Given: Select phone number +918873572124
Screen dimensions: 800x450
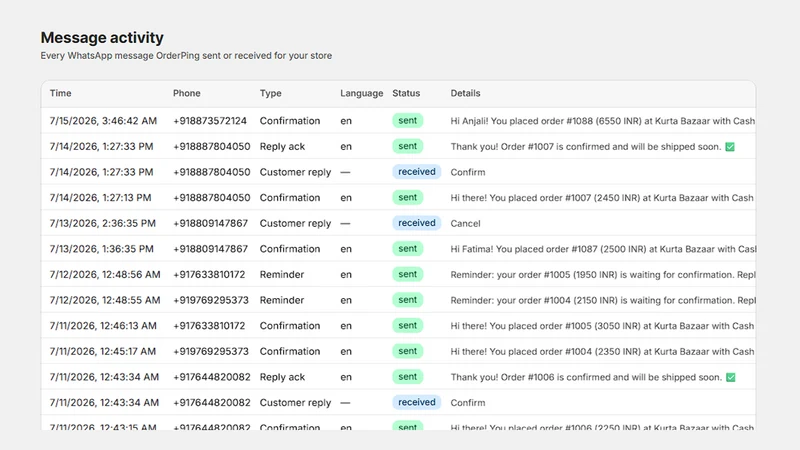Looking at the screenshot, I should pyautogui.click(x=210, y=121).
